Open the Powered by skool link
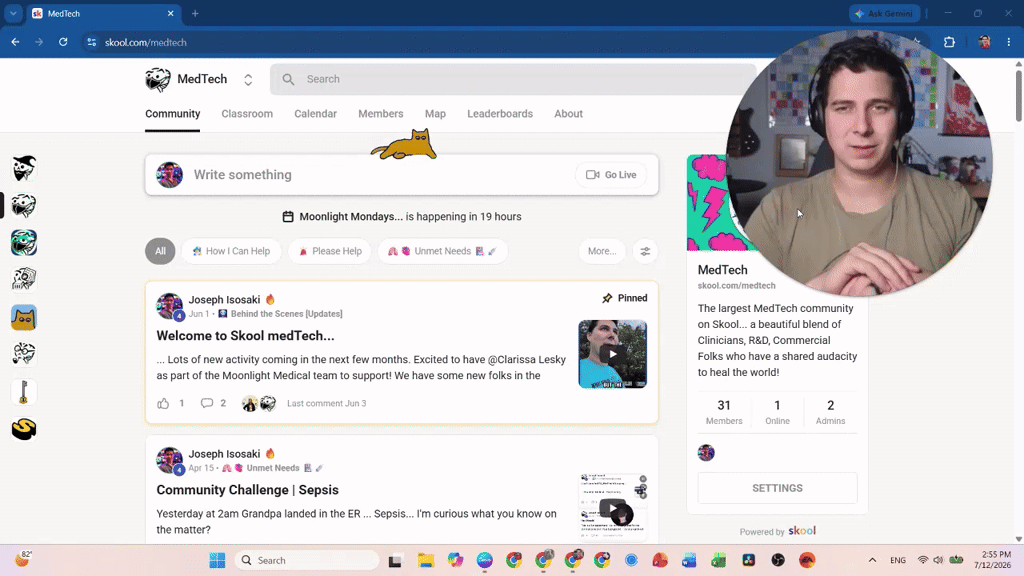 (x=777, y=531)
